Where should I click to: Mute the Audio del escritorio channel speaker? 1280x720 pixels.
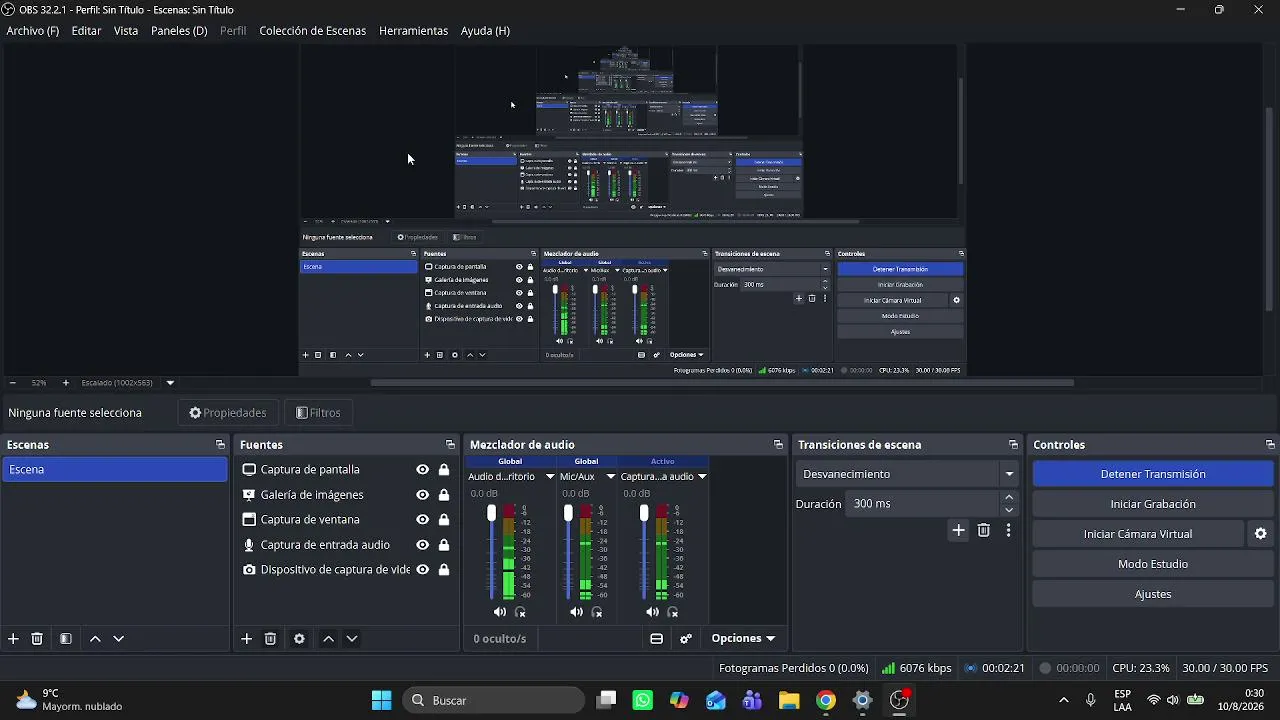point(500,612)
